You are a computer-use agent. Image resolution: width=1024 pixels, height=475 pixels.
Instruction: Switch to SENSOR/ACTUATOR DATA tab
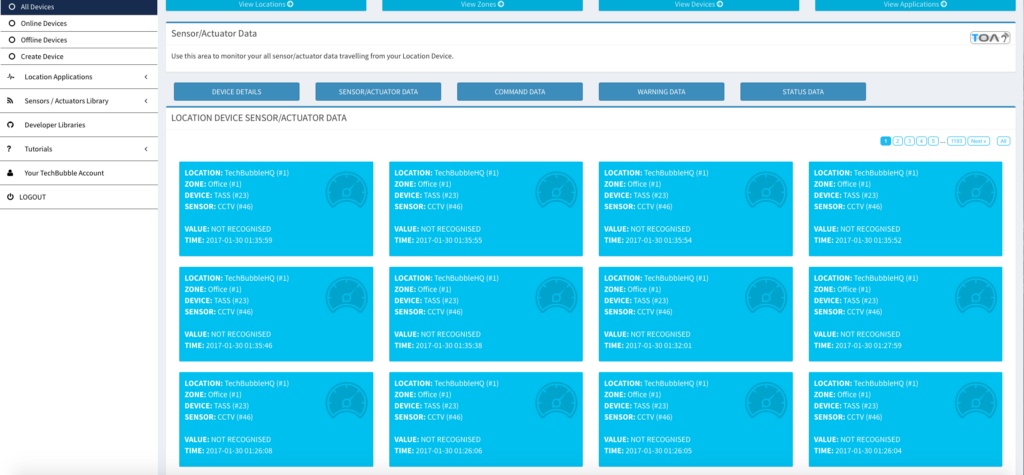378,91
